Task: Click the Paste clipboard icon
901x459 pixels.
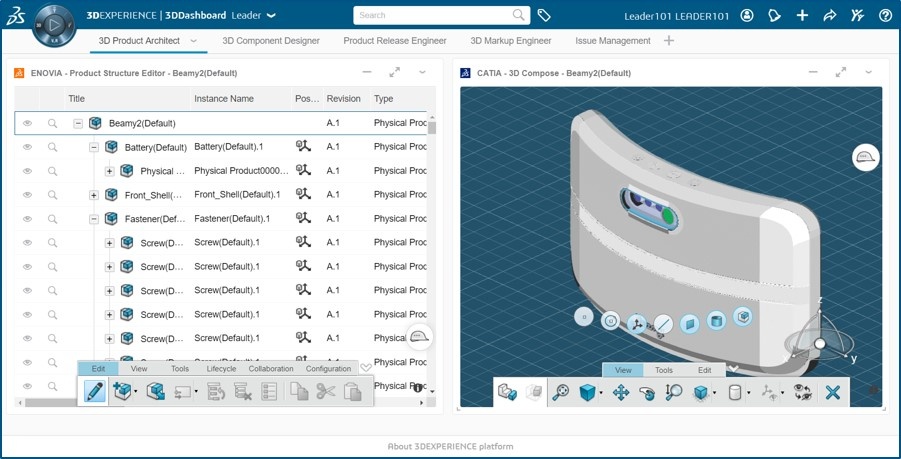Action: (353, 391)
